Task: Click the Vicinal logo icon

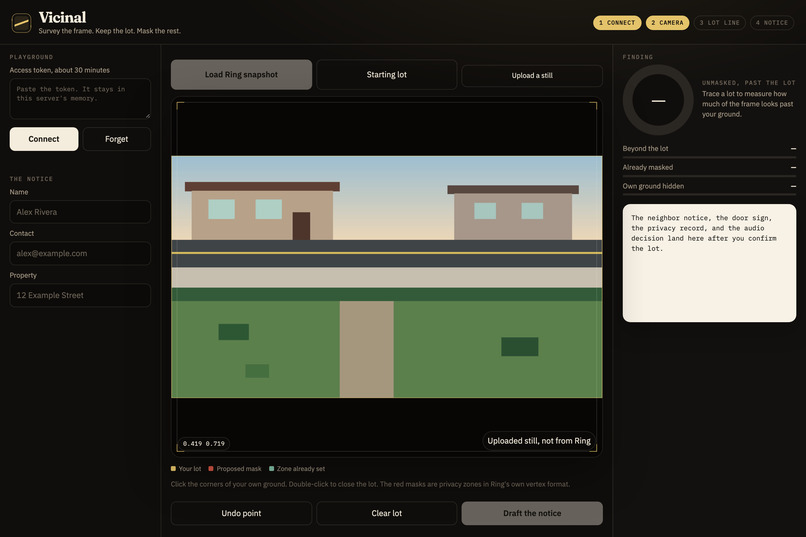Action: (x=21, y=23)
